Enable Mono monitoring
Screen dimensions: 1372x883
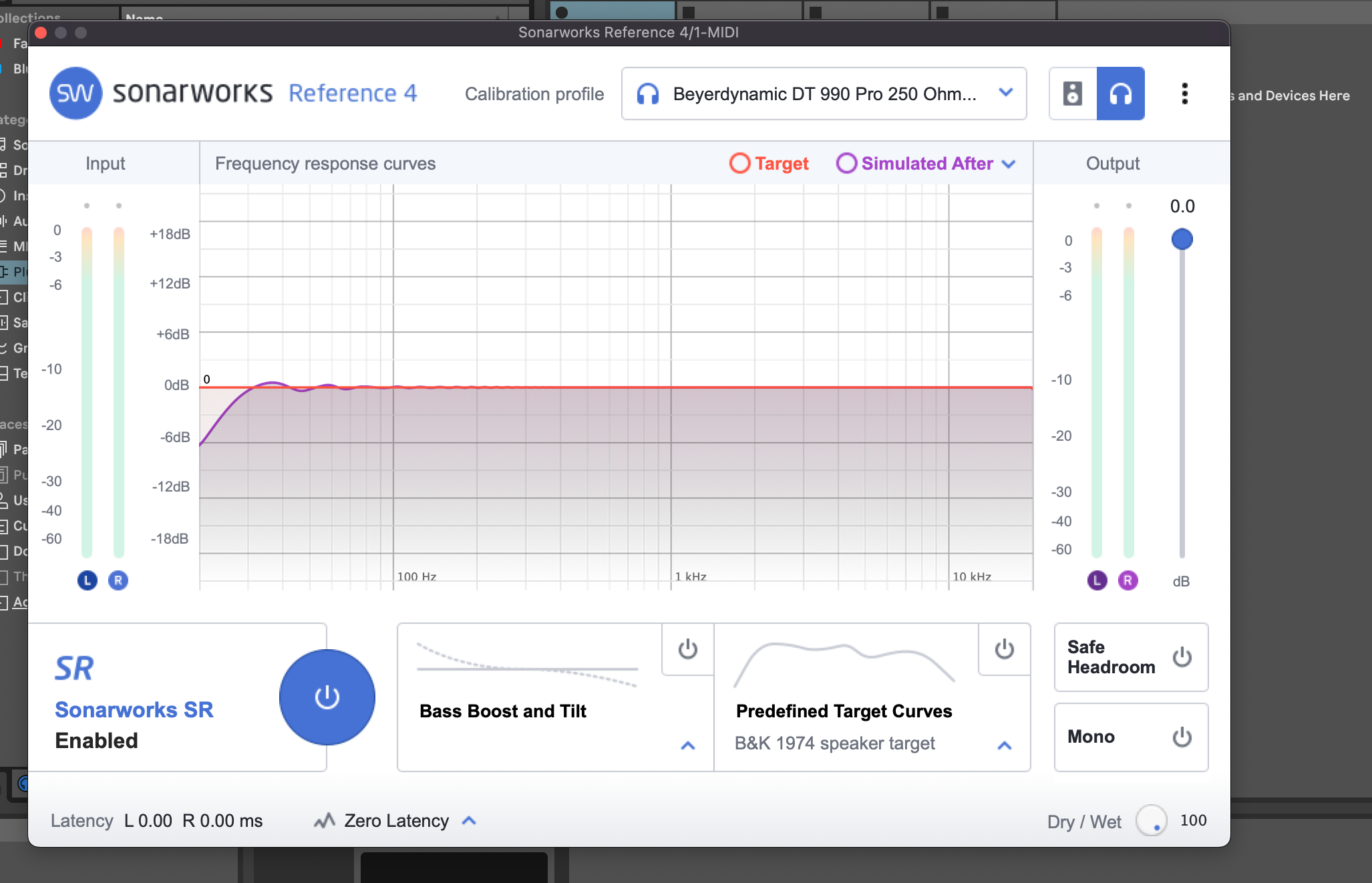click(x=1182, y=737)
